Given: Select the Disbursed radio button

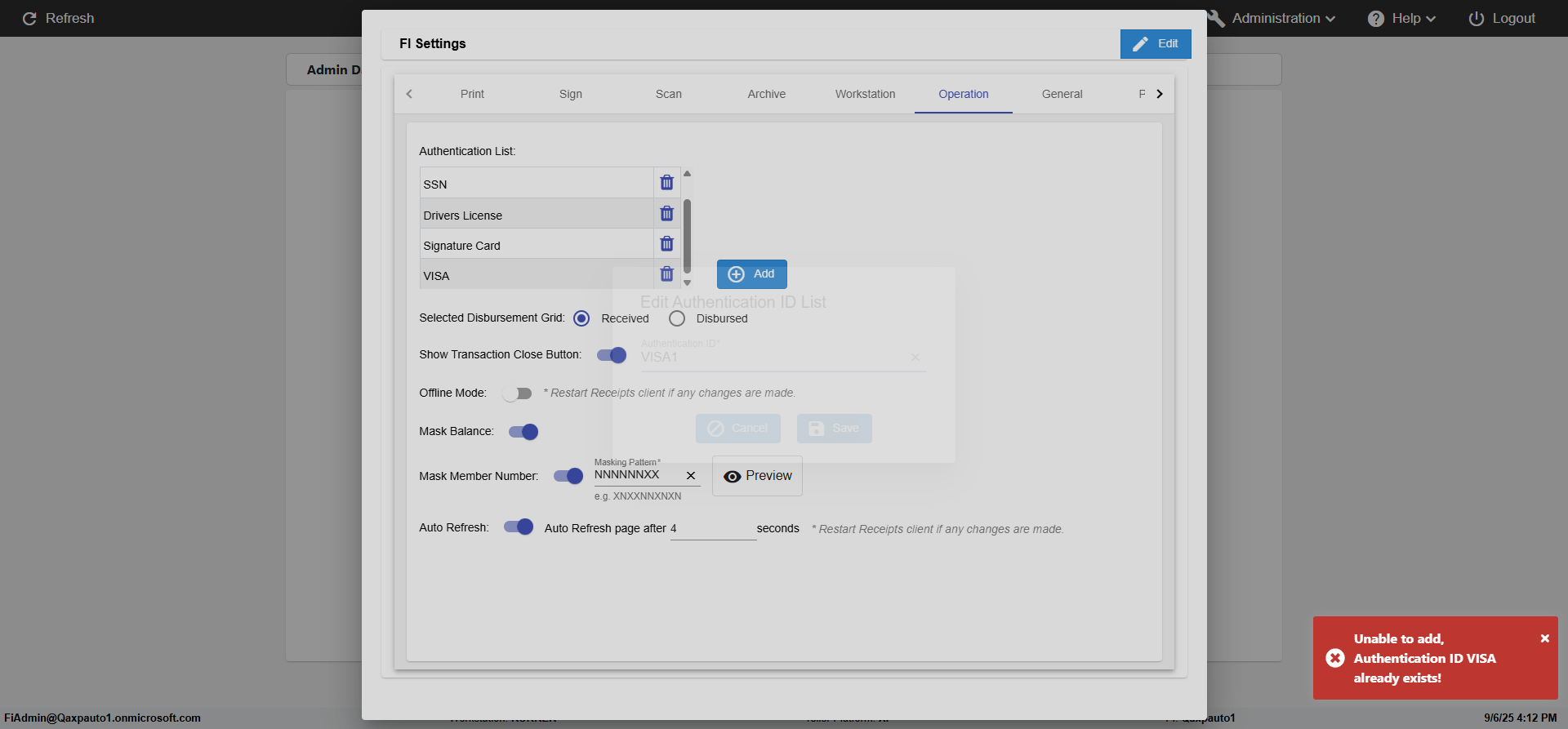Looking at the screenshot, I should pyautogui.click(x=677, y=318).
